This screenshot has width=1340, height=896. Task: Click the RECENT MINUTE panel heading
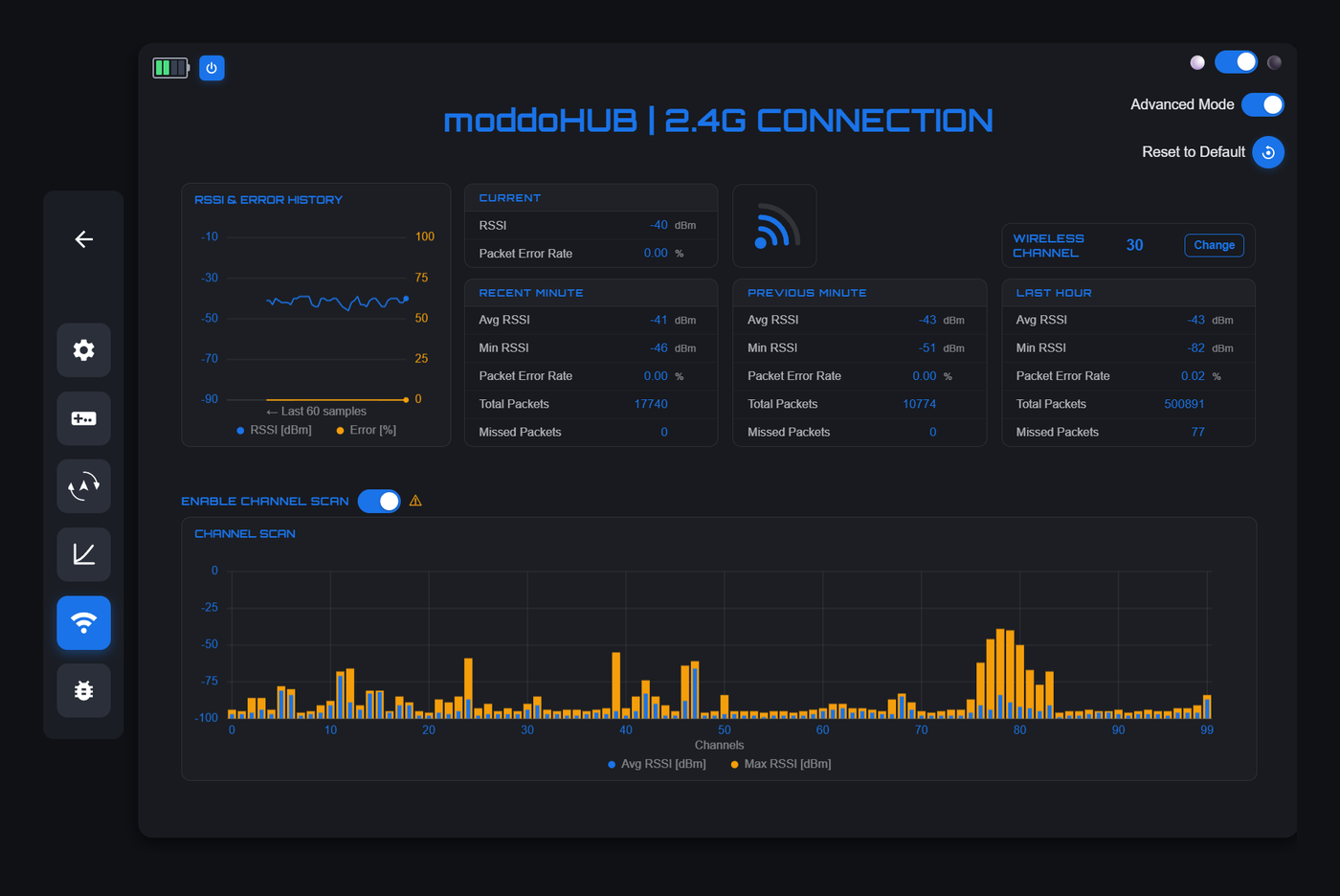click(531, 293)
